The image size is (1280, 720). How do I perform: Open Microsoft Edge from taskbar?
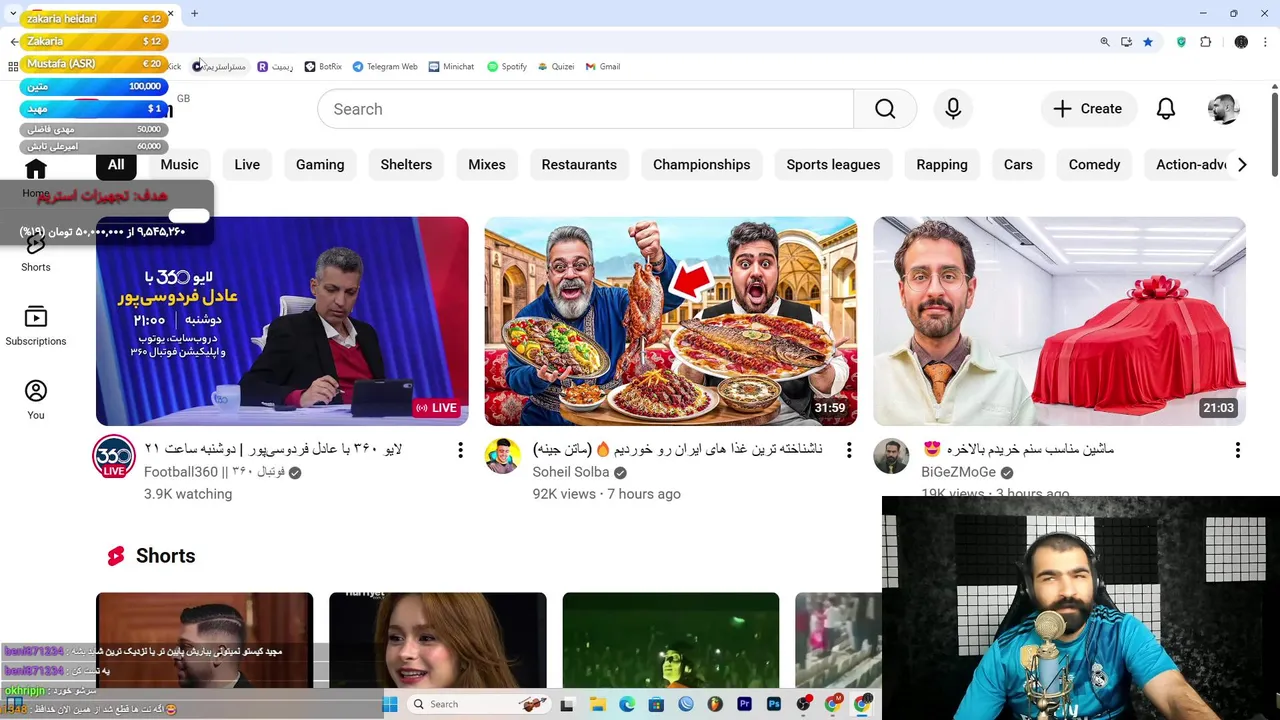coord(627,704)
